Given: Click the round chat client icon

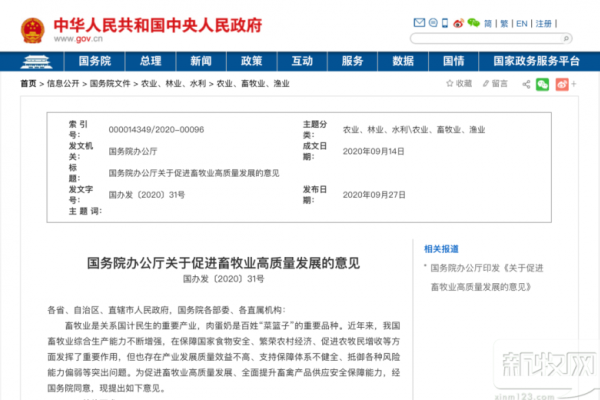Looking at the screenshot, I should tap(433, 23).
